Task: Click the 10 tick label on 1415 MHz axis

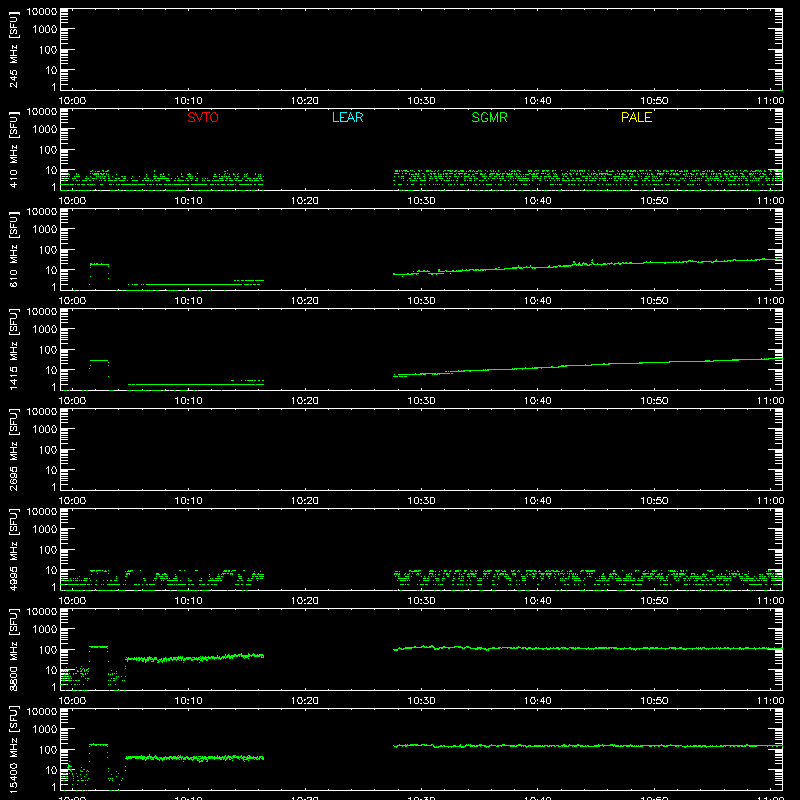Action: coord(52,370)
